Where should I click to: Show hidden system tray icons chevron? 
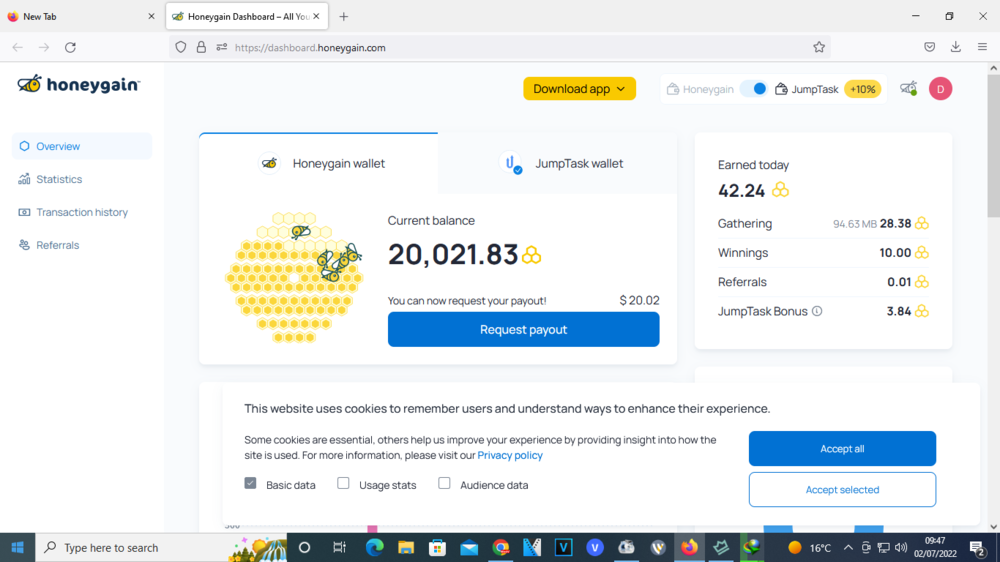848,547
